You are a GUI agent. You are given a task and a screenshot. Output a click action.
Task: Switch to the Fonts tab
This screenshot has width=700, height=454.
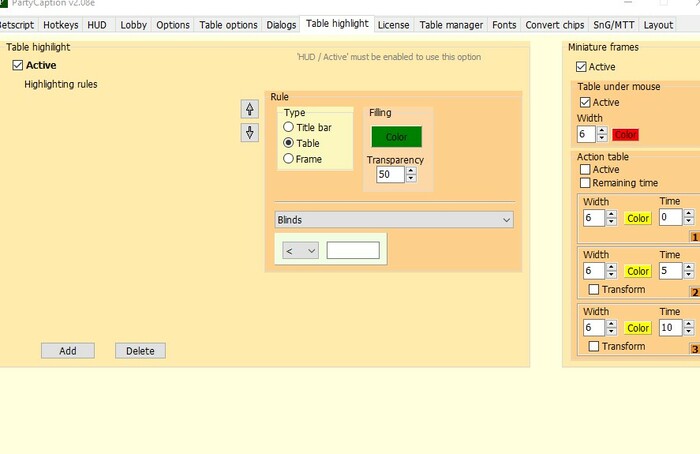coord(504,25)
